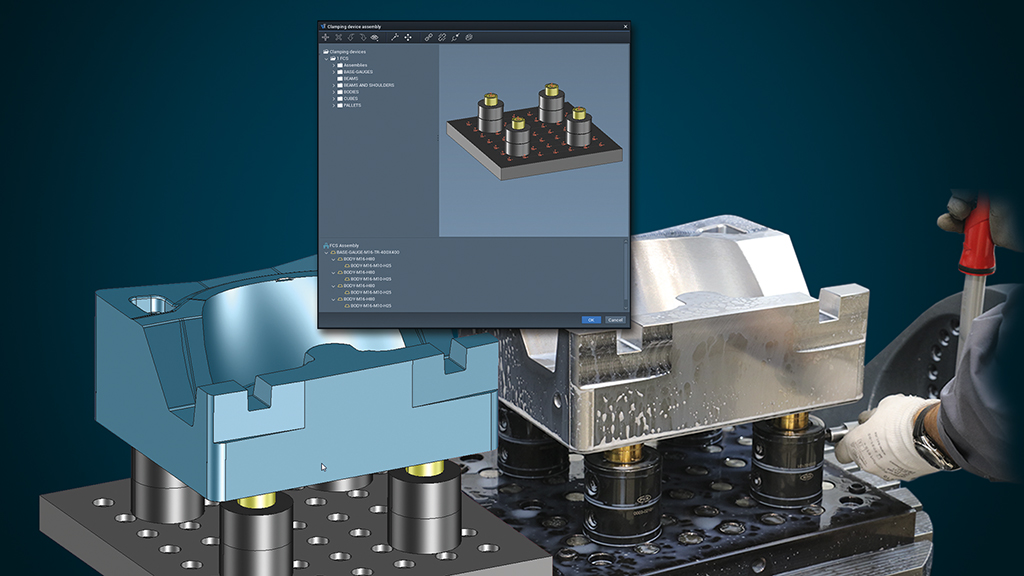Click the X-shaped inward arrows toolbar icon
The image size is (1024, 576).
(x=338, y=37)
